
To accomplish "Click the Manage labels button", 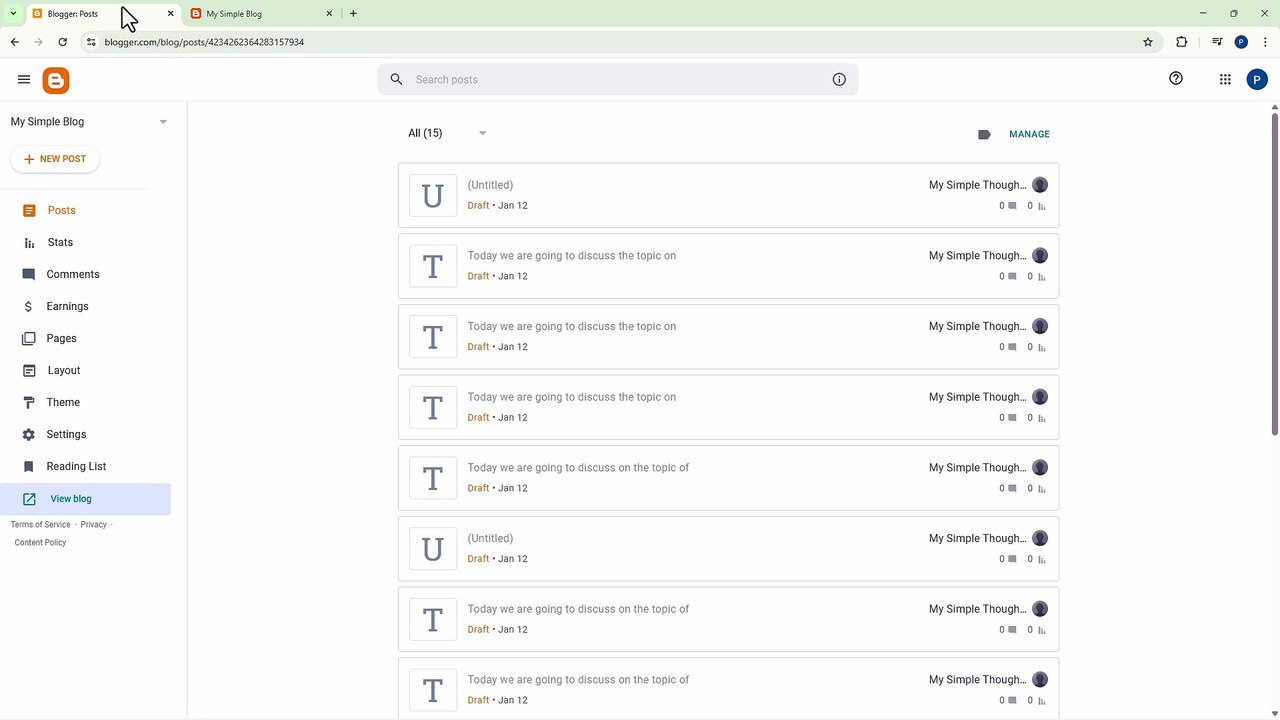I will (x=1029, y=134).
